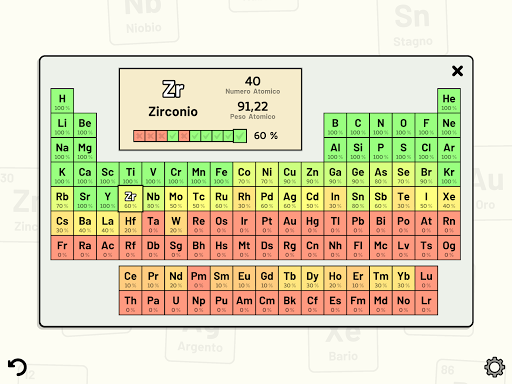Select the Pb element tile
The image size is (512, 384).
pos(358,223)
